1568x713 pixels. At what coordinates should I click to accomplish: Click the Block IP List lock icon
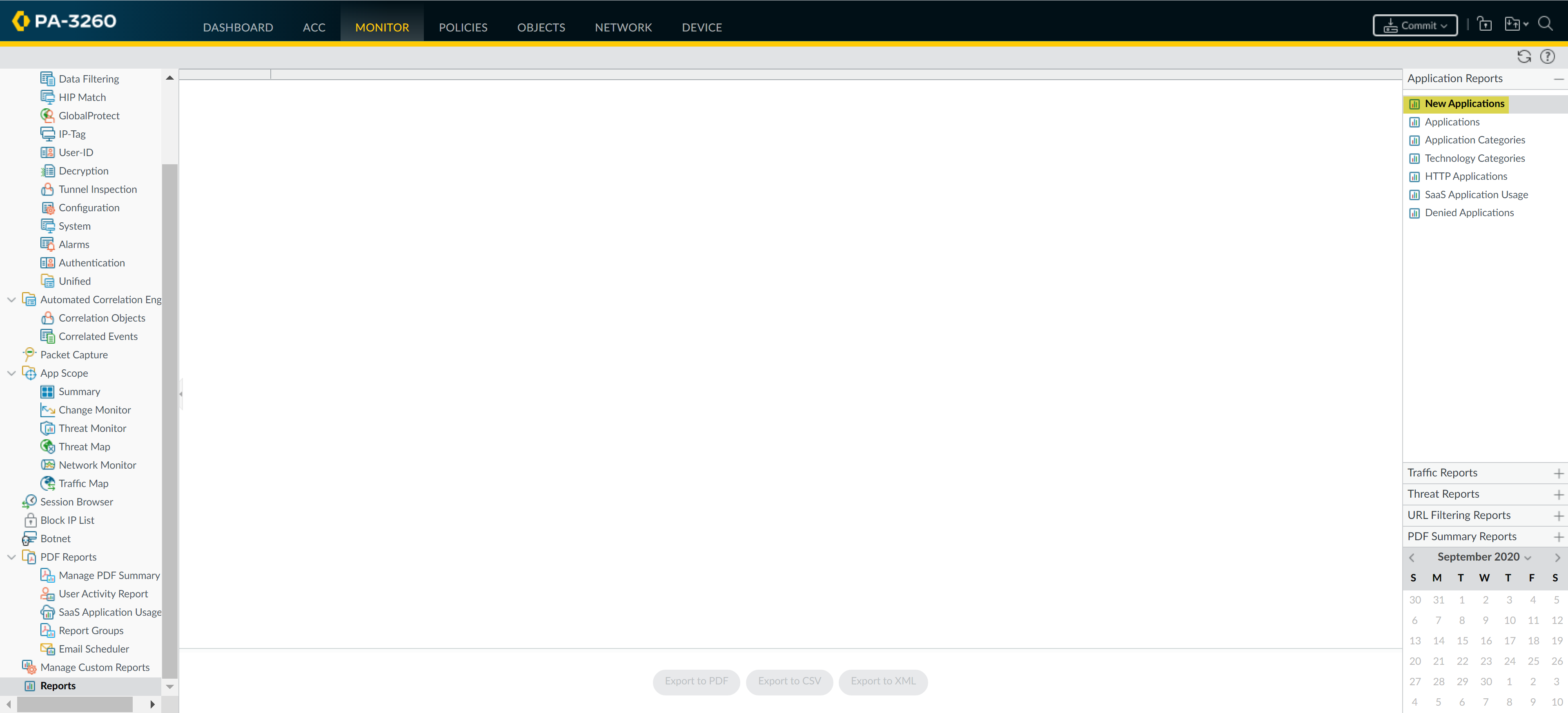coord(30,520)
